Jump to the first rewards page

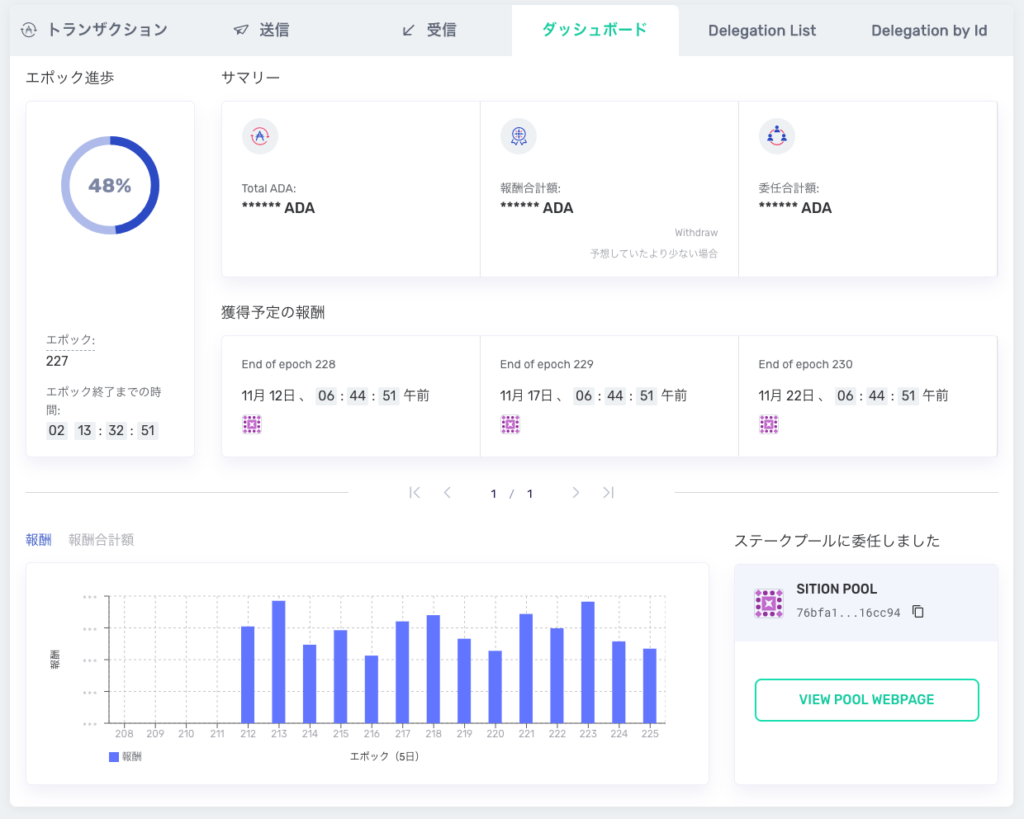tap(415, 493)
